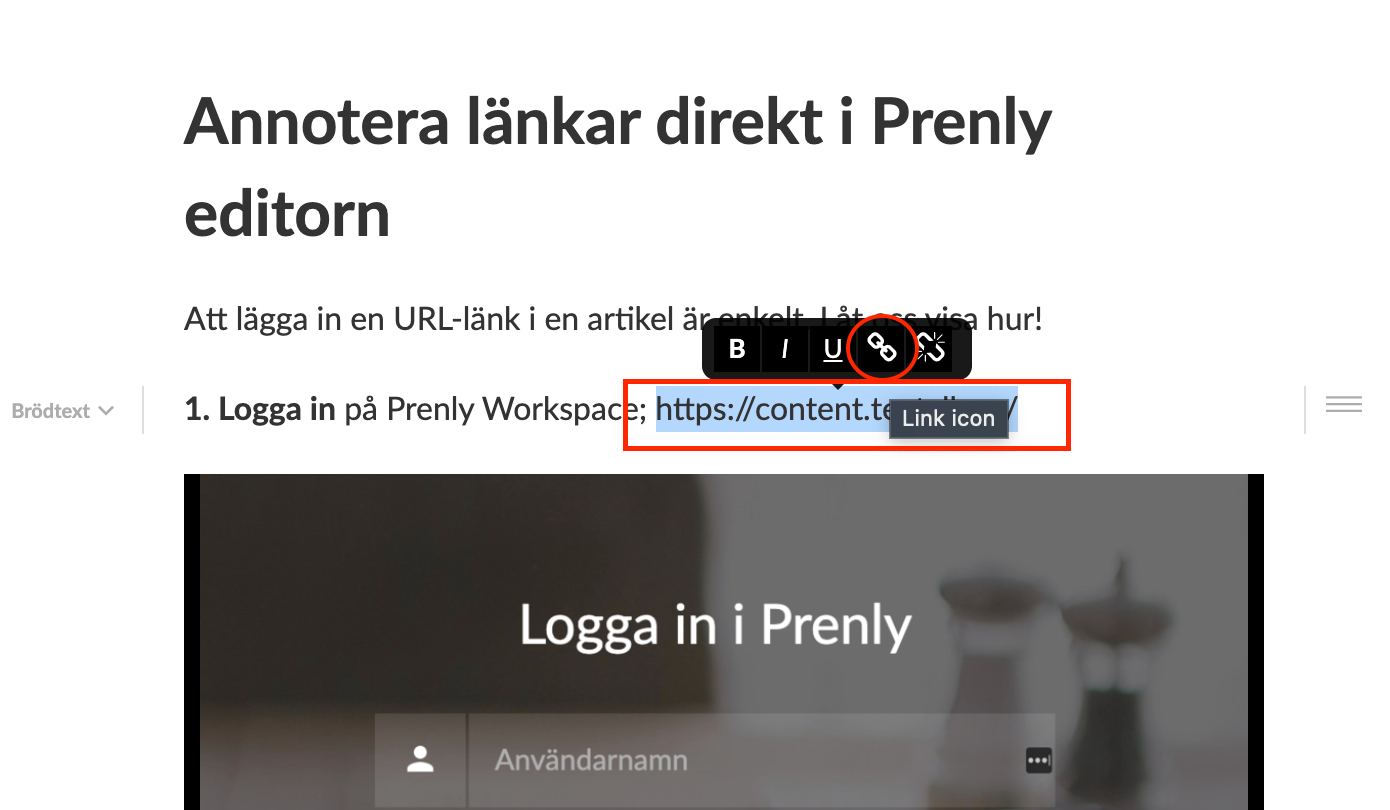
Task: Click the 'Link icon' tooltip label
Action: coord(948,418)
